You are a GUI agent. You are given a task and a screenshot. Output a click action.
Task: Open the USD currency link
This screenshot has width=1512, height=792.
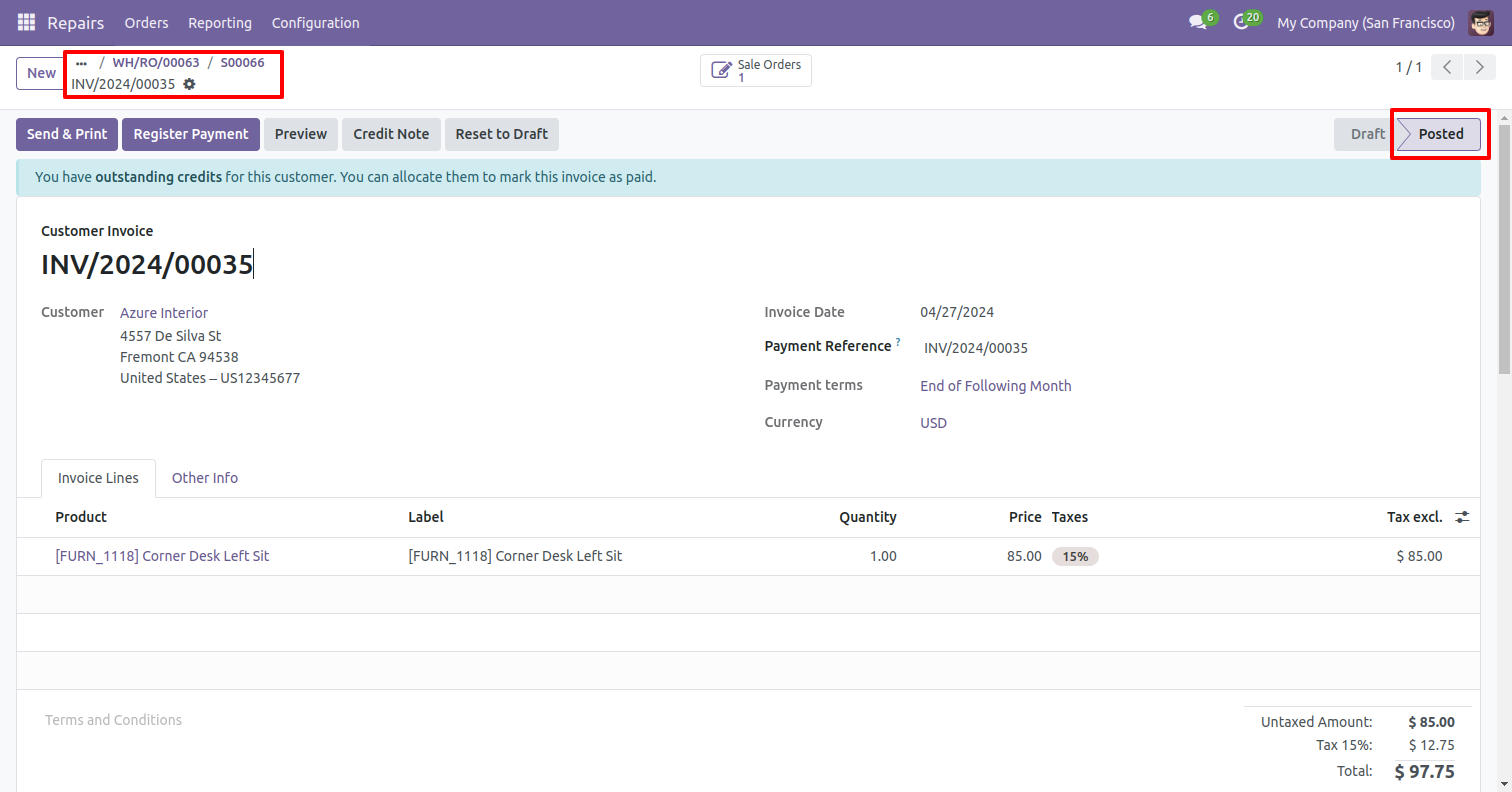(x=934, y=423)
